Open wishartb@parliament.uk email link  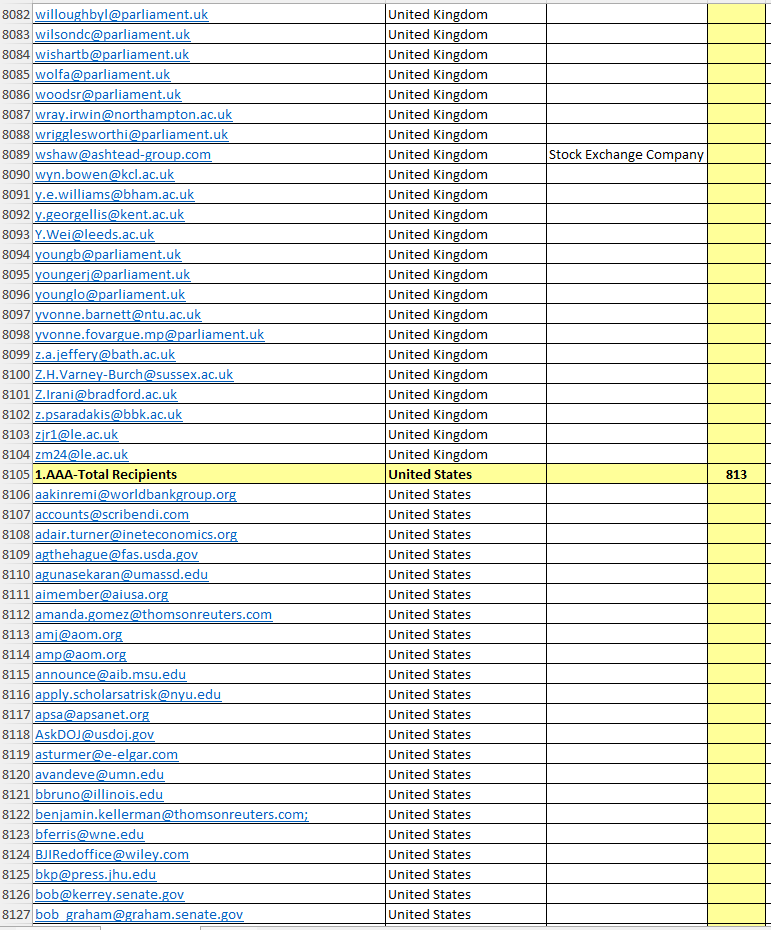click(x=112, y=55)
